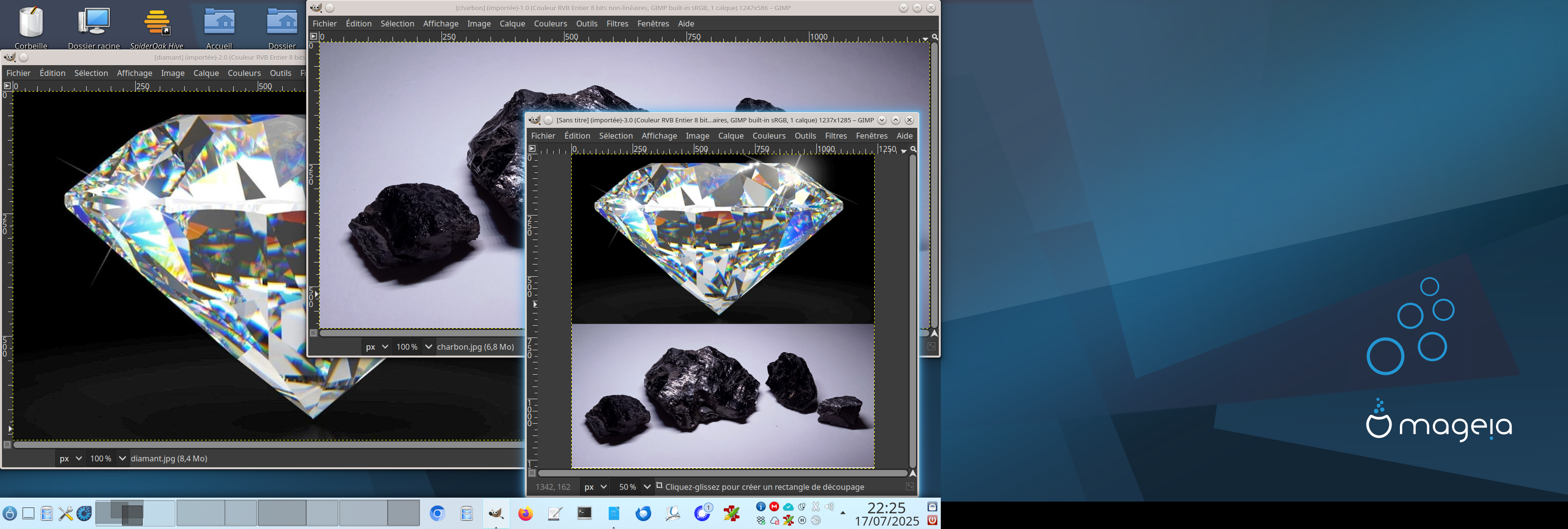The width and height of the screenshot is (1568, 529).
Task: Open the image menu arrow in diamant window
Action: (7, 86)
